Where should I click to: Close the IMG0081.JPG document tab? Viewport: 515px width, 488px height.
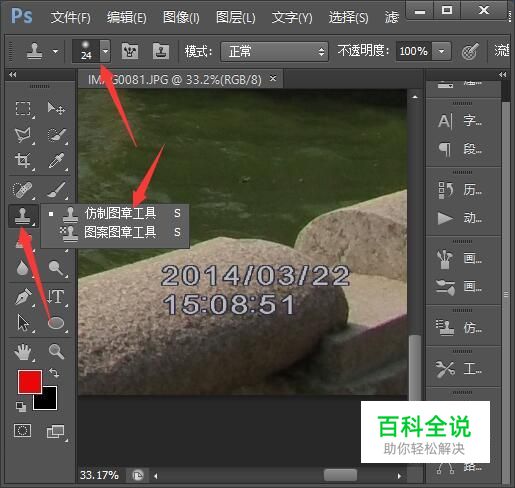click(x=273, y=79)
